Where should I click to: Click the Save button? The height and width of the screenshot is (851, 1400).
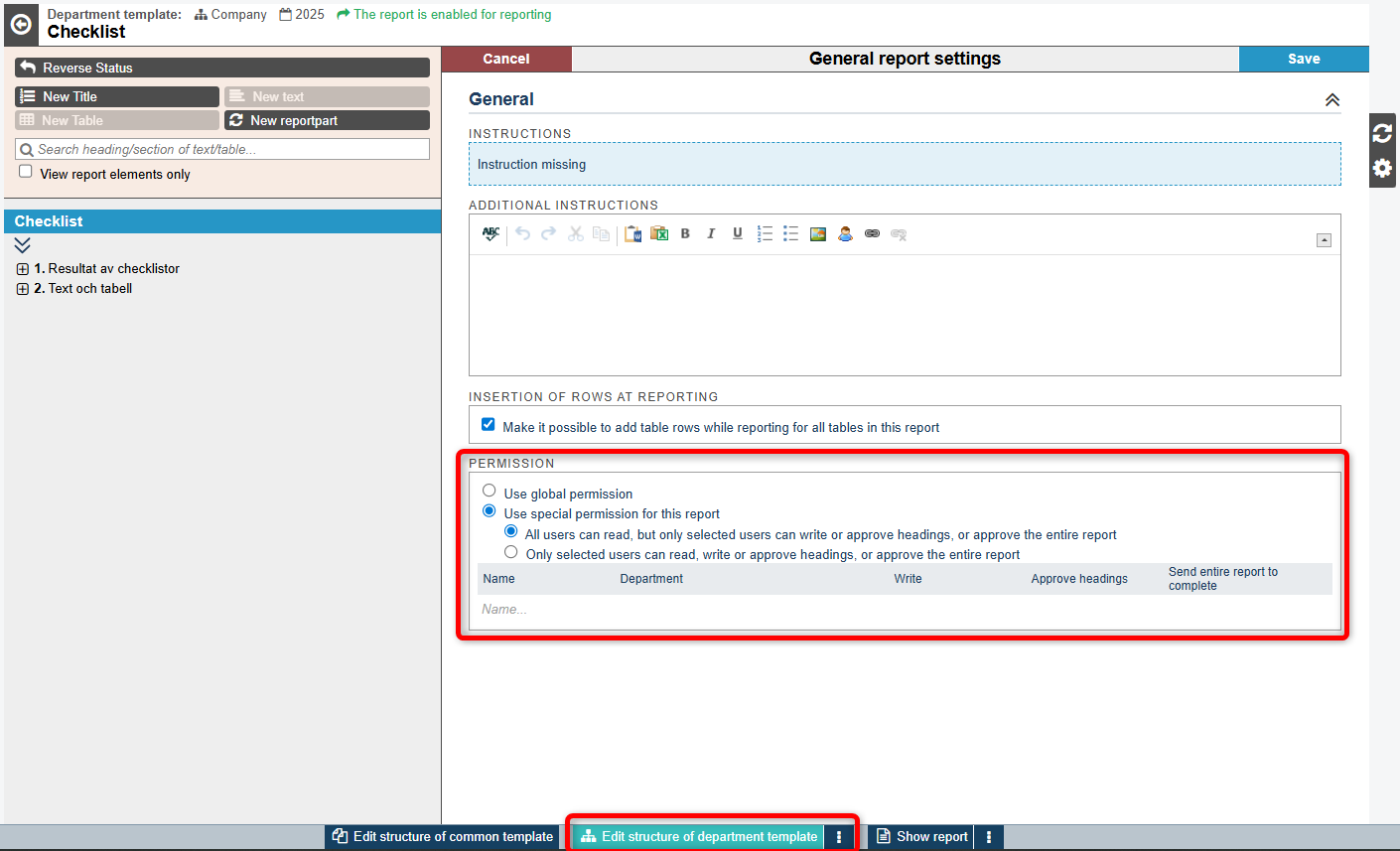(1303, 59)
